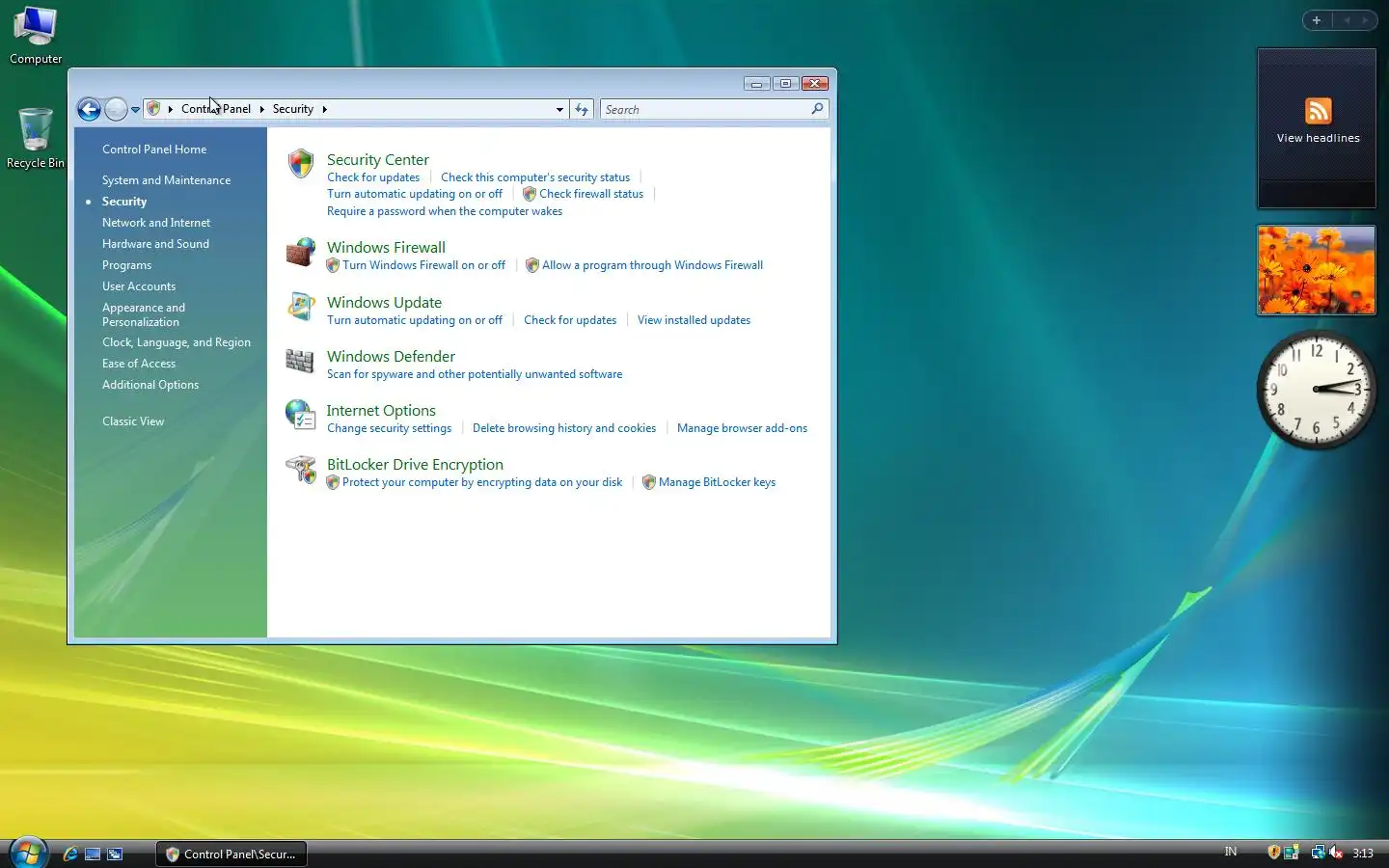This screenshot has width=1389, height=868.
Task: Open the Security Center heading link
Action: (378, 160)
